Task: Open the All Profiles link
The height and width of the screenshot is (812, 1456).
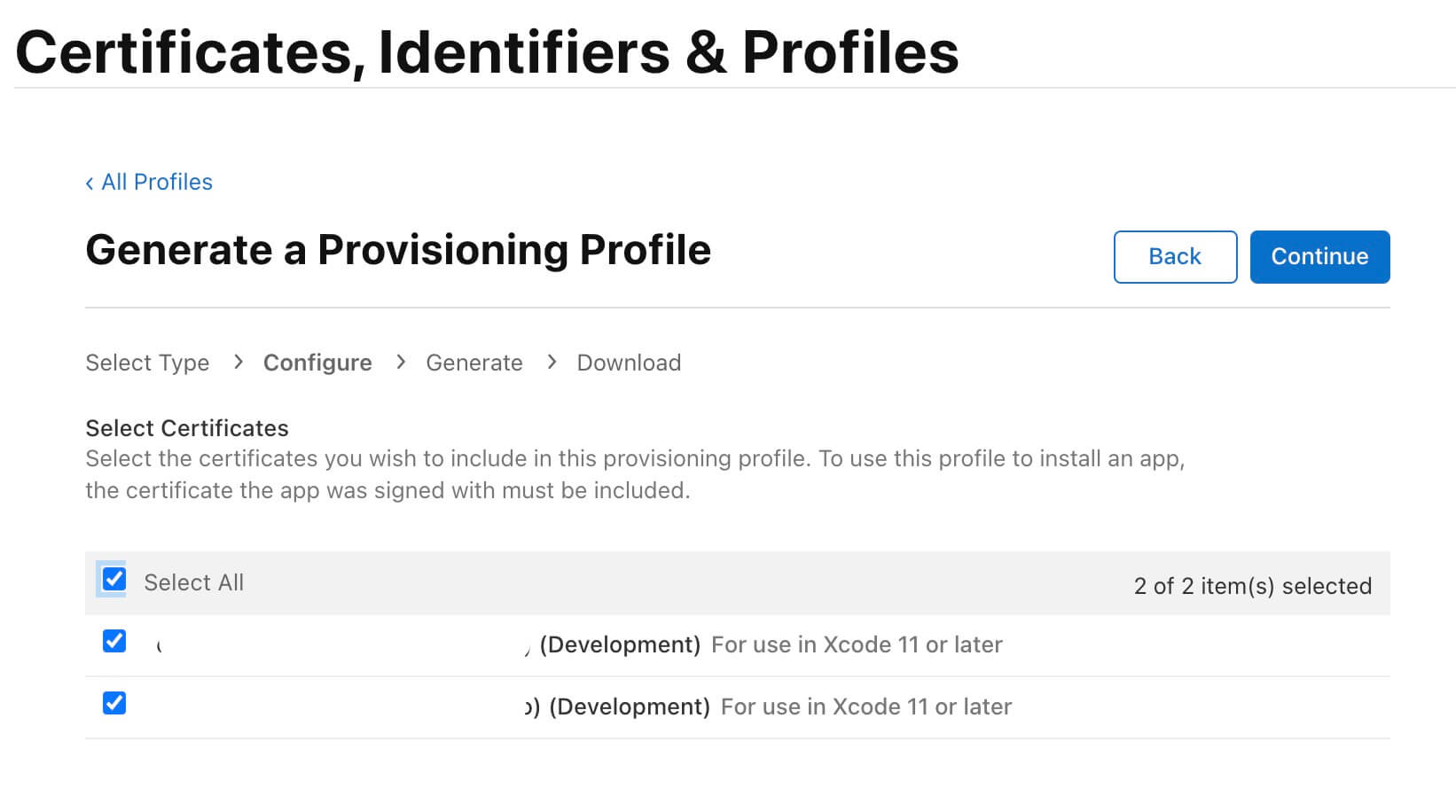Action: click(x=157, y=182)
